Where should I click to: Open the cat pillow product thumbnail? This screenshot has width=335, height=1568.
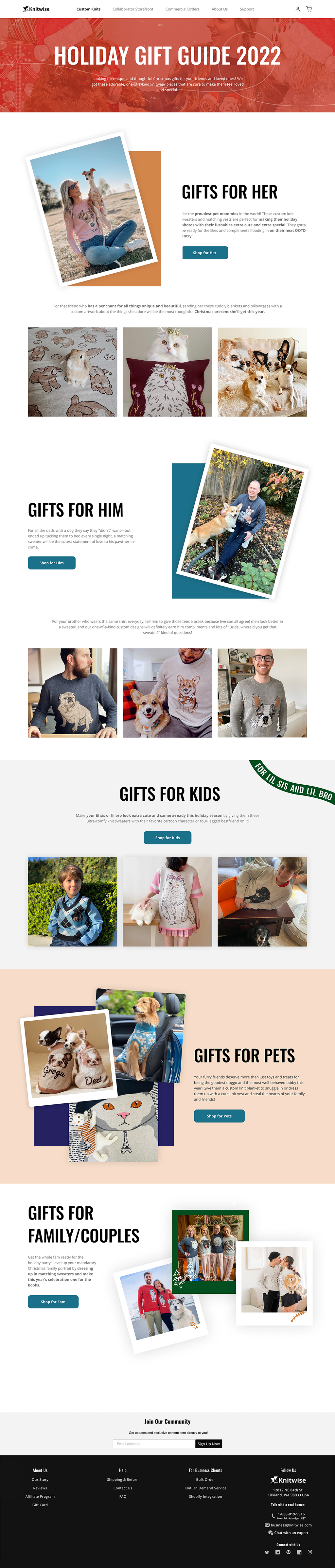click(167, 372)
